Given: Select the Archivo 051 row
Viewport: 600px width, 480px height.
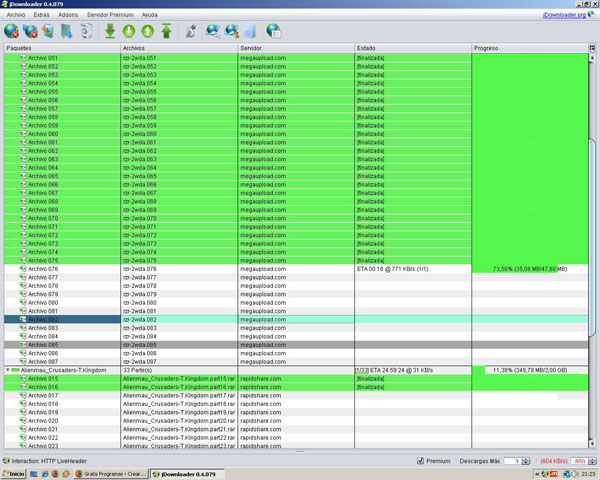Looking at the screenshot, I should [296, 58].
